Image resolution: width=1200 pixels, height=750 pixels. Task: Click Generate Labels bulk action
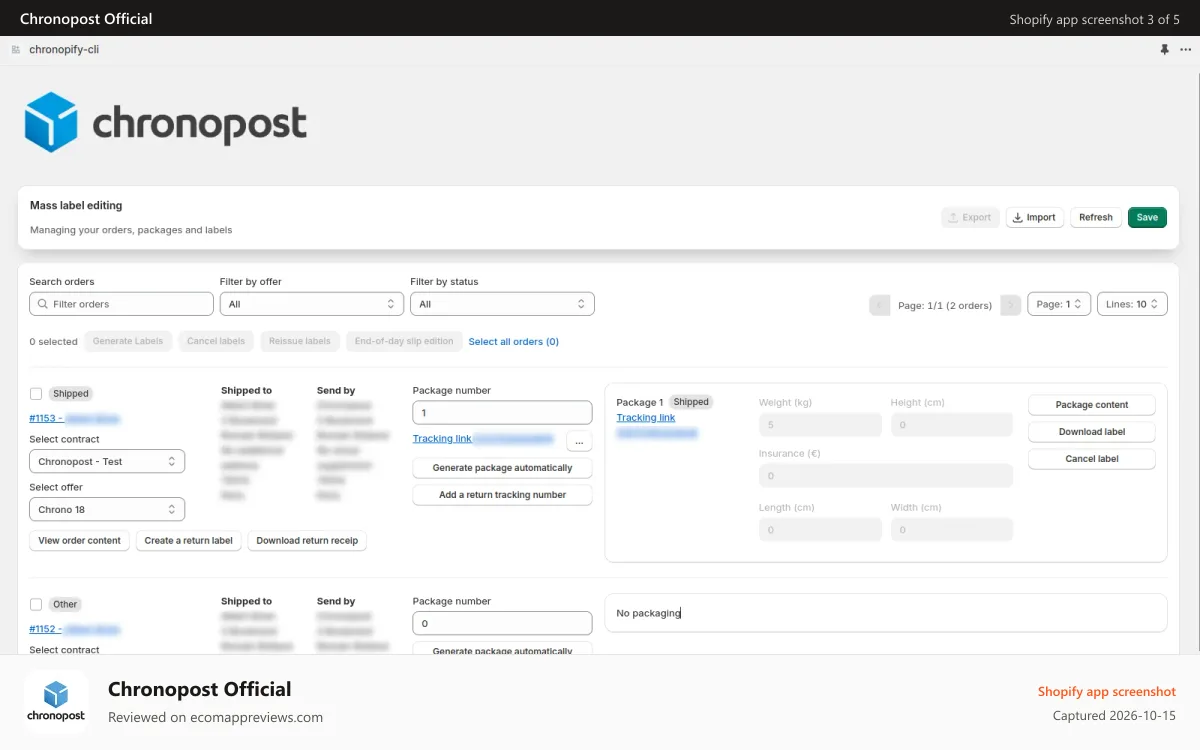tap(128, 341)
